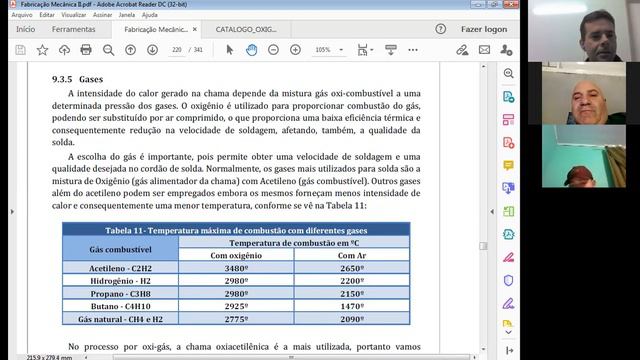Open search tool in right pane
The width and height of the screenshot is (640, 360).
(x=508, y=73)
